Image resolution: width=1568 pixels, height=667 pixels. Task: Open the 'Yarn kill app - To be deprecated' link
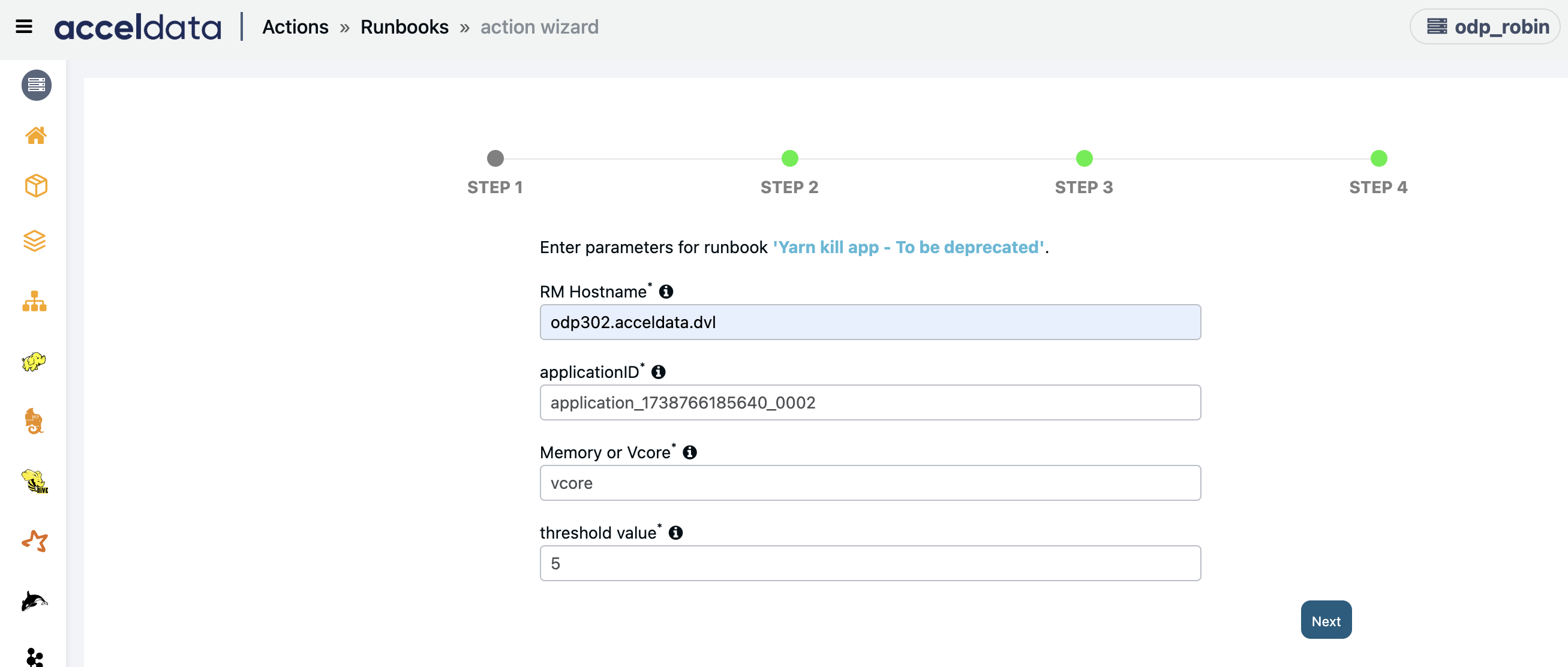[x=909, y=247]
